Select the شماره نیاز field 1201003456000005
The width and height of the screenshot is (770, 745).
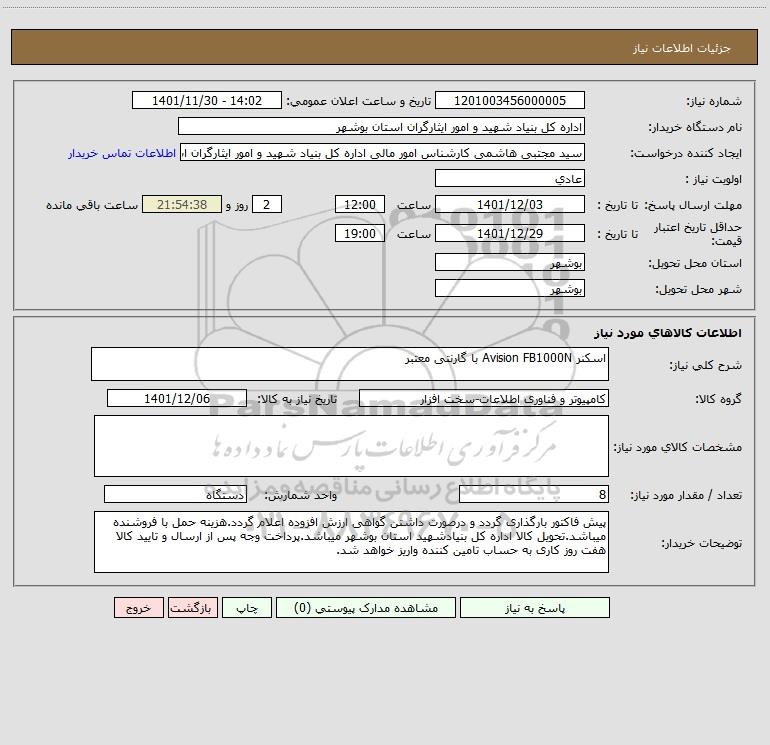click(x=510, y=100)
